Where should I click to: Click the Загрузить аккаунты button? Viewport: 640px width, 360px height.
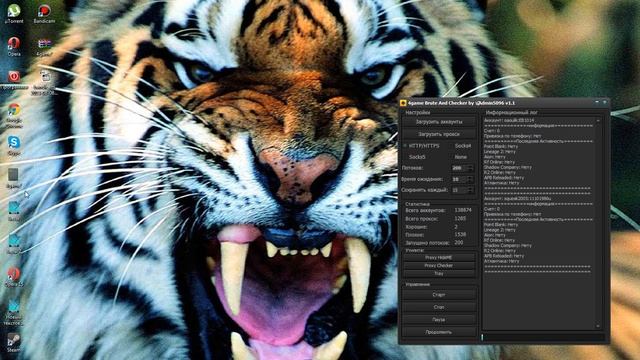pos(439,122)
